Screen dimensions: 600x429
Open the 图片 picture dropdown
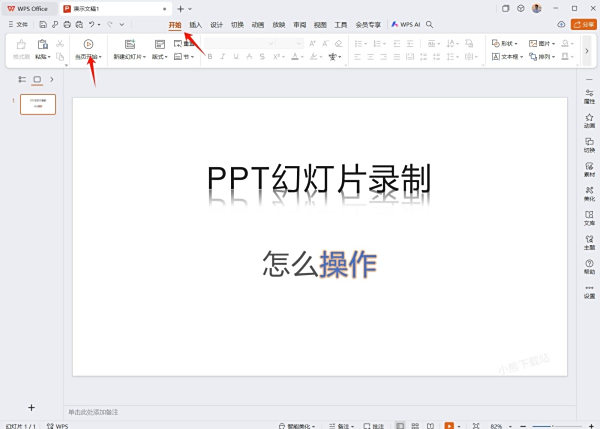pyautogui.click(x=542, y=44)
